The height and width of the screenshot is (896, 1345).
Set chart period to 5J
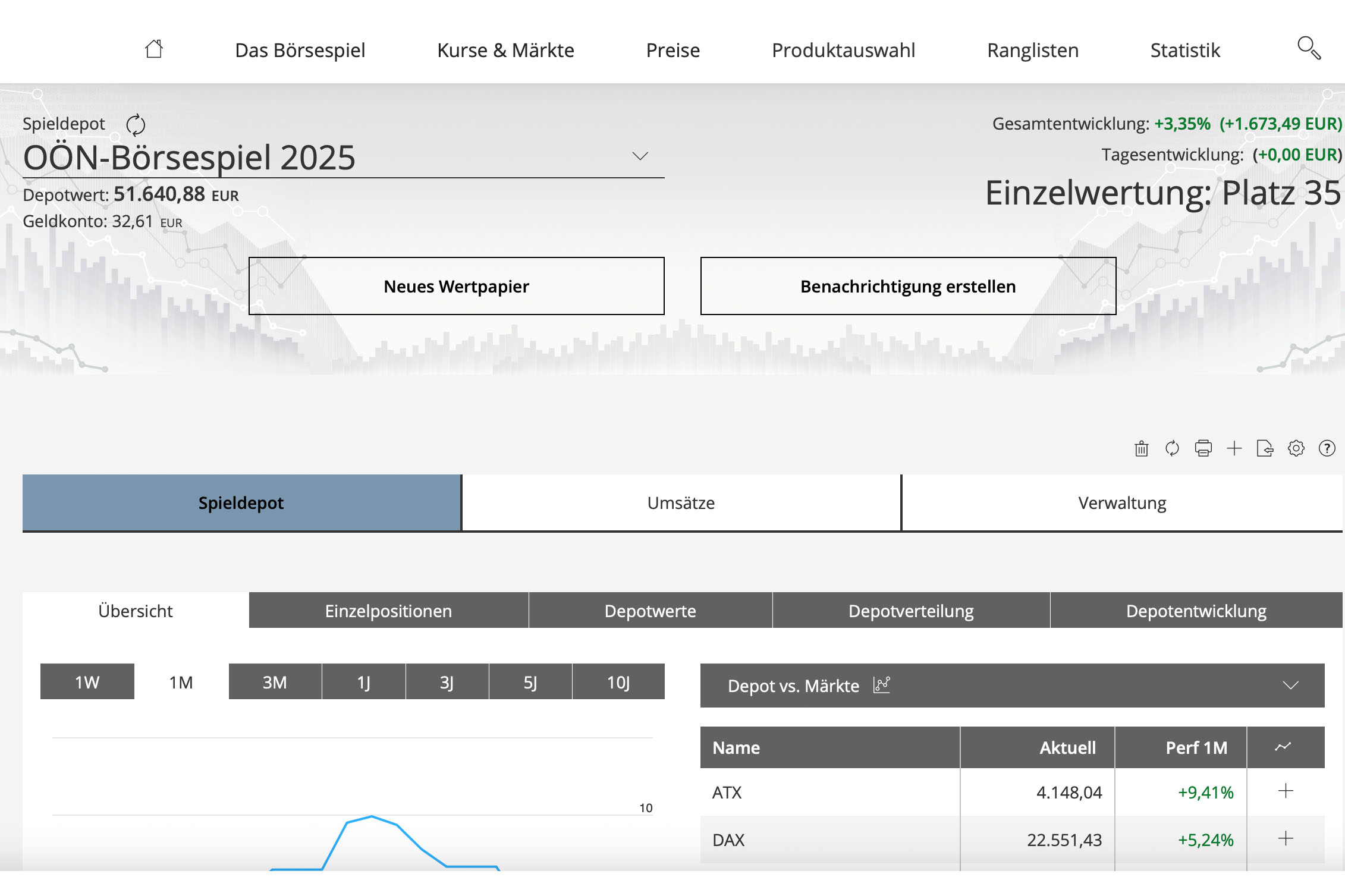(x=530, y=682)
